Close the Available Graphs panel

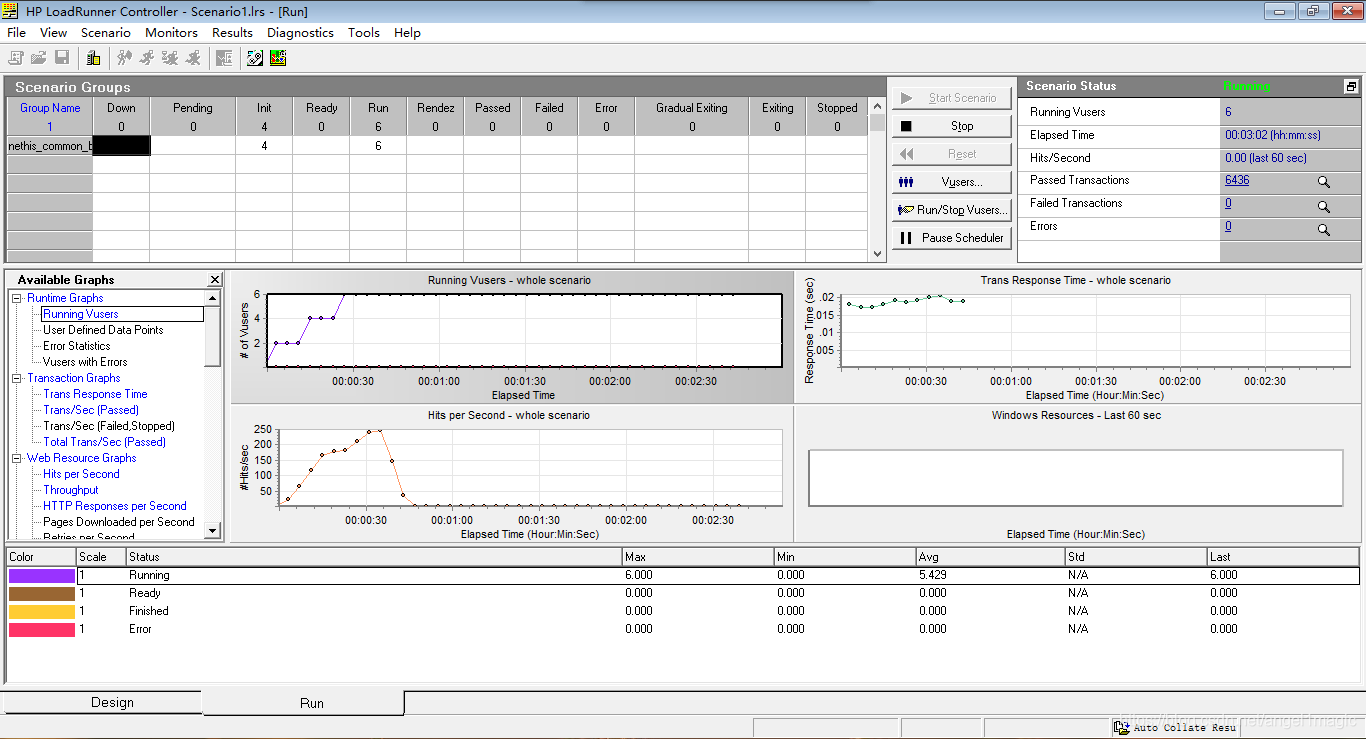(215, 280)
